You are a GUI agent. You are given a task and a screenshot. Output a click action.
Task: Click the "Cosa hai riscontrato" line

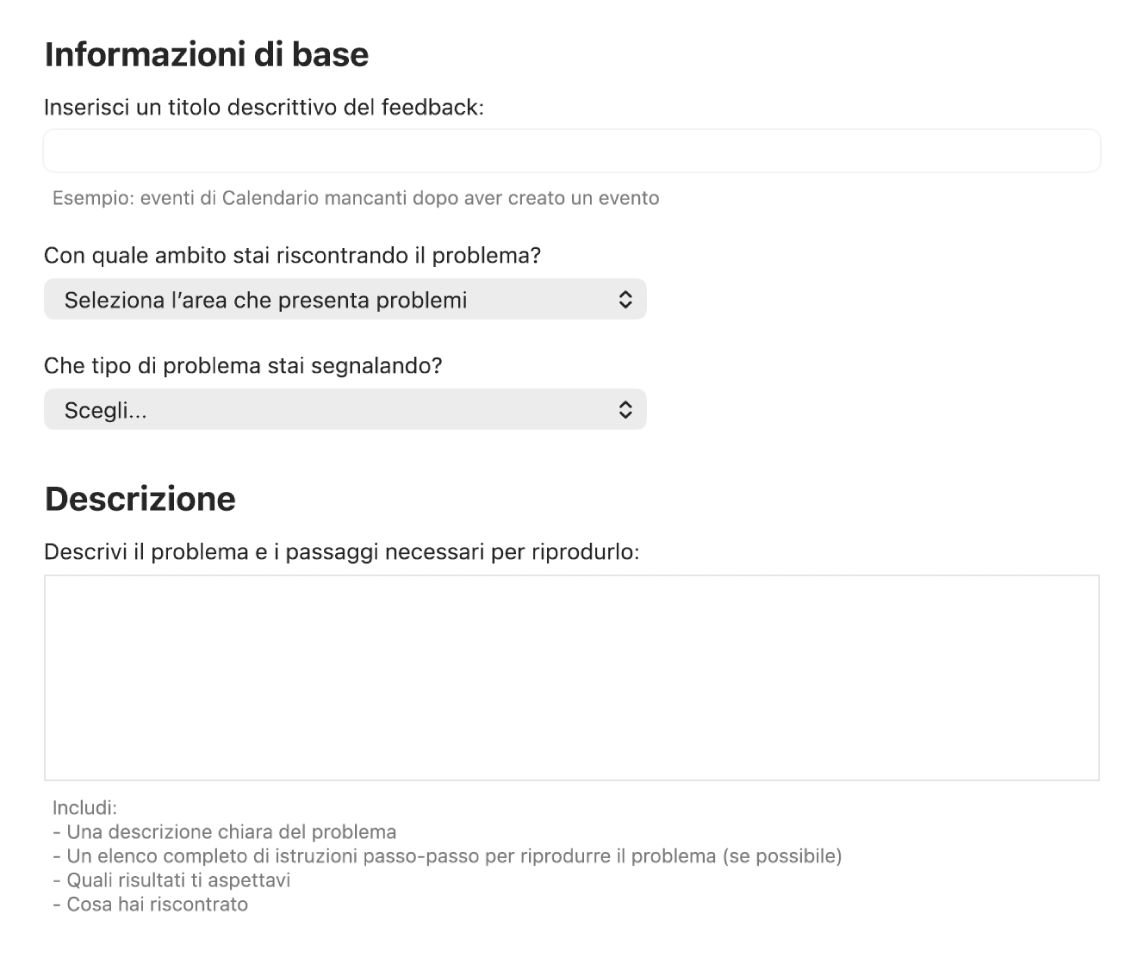[x=150, y=905]
